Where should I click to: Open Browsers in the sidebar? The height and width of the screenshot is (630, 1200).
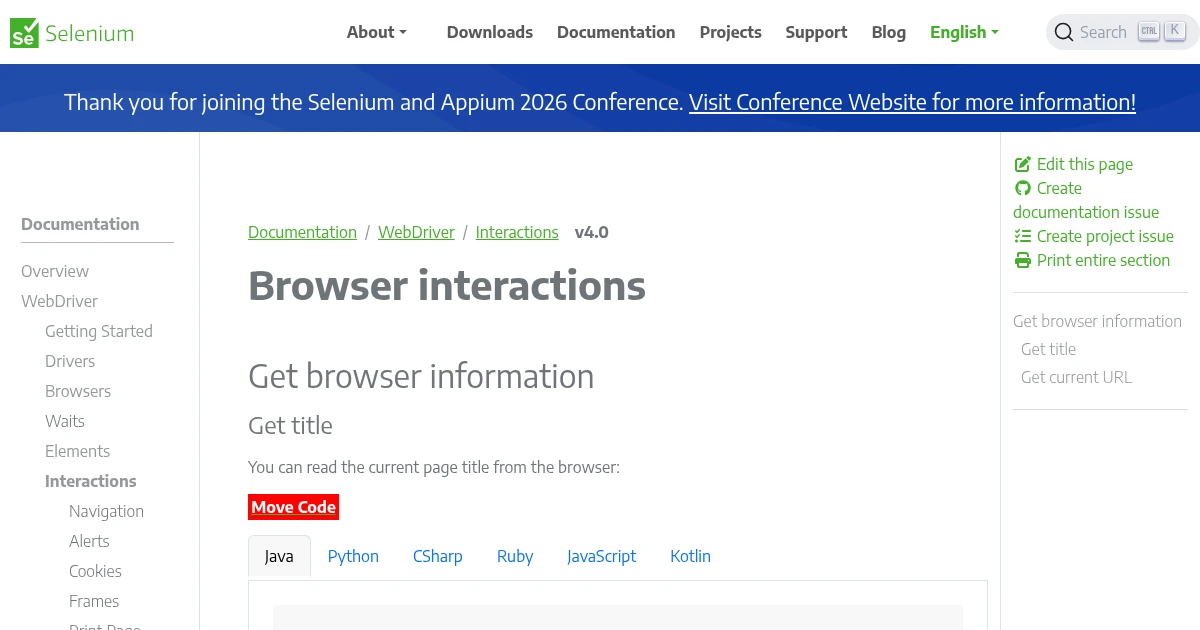(78, 391)
